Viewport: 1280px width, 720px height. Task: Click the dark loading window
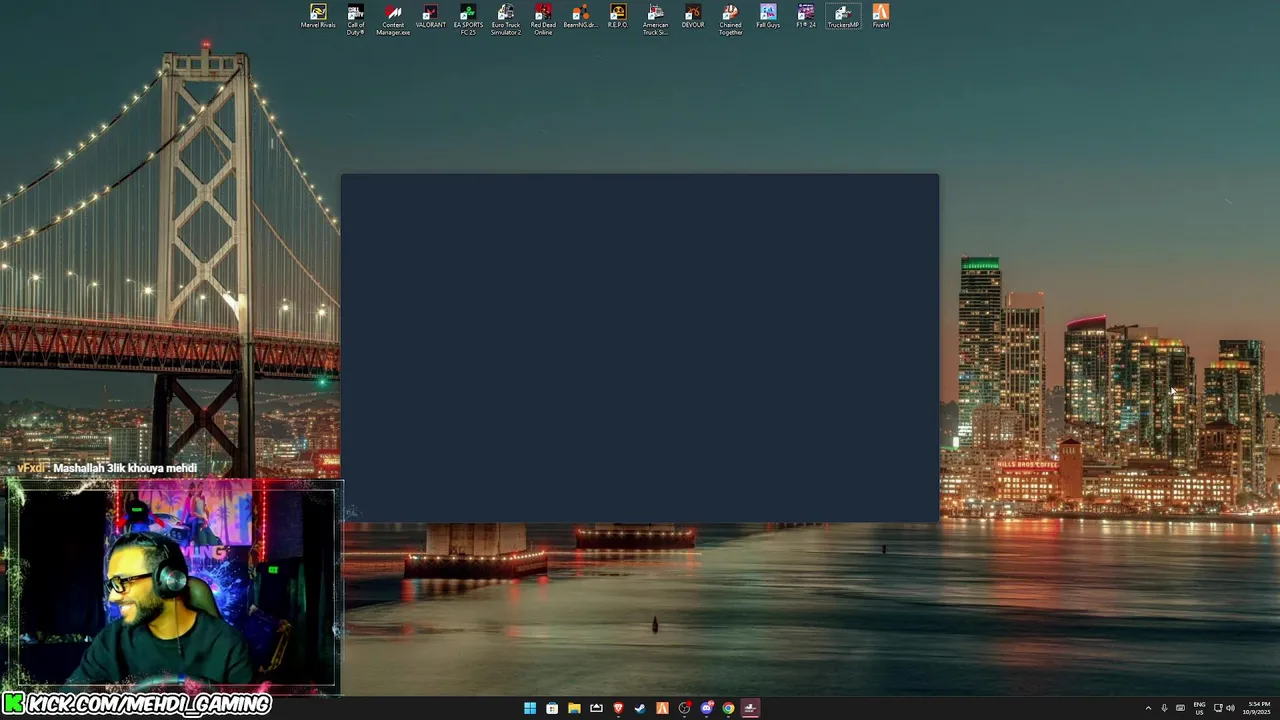click(640, 348)
